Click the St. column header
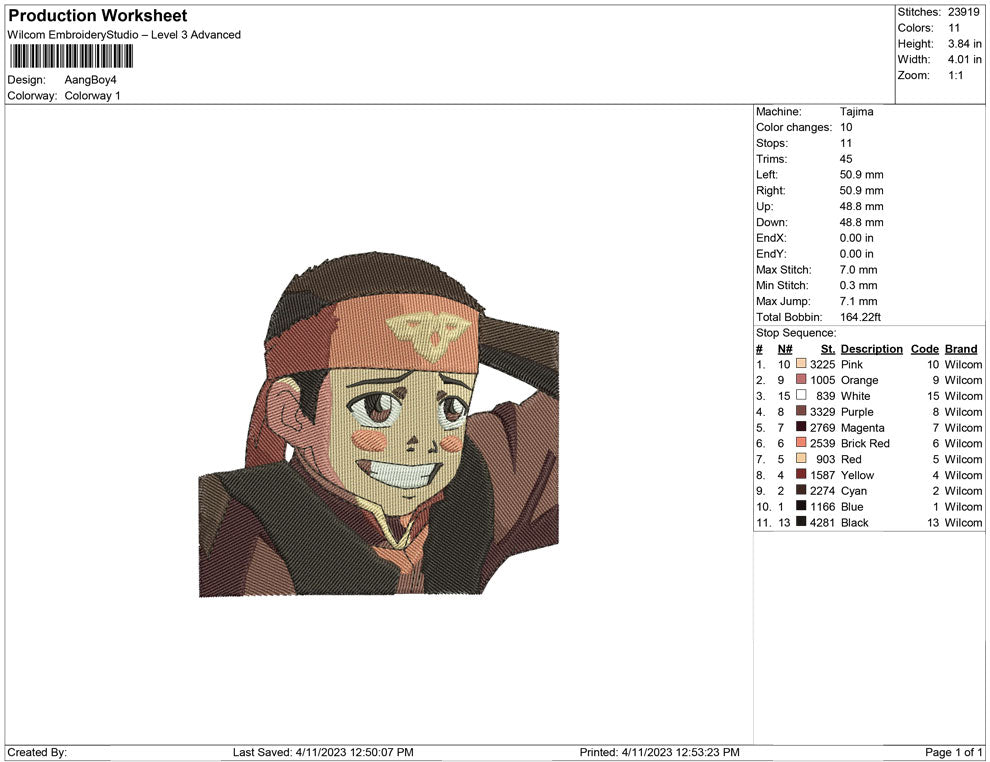This screenshot has width=990, height=762. pyautogui.click(x=828, y=349)
